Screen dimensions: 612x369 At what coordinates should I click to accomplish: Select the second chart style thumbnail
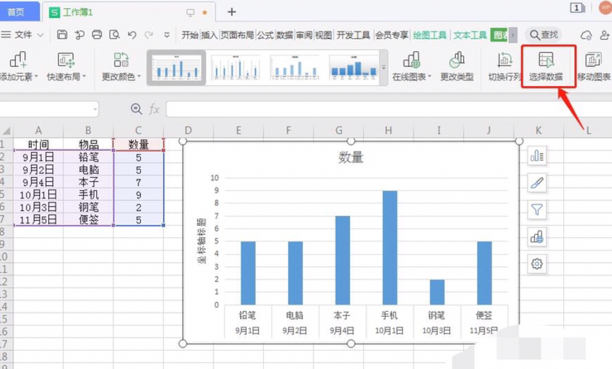(x=235, y=67)
